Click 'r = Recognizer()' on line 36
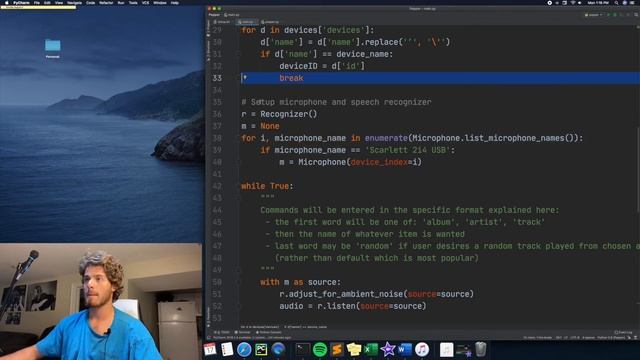The image size is (640, 360). coord(279,114)
